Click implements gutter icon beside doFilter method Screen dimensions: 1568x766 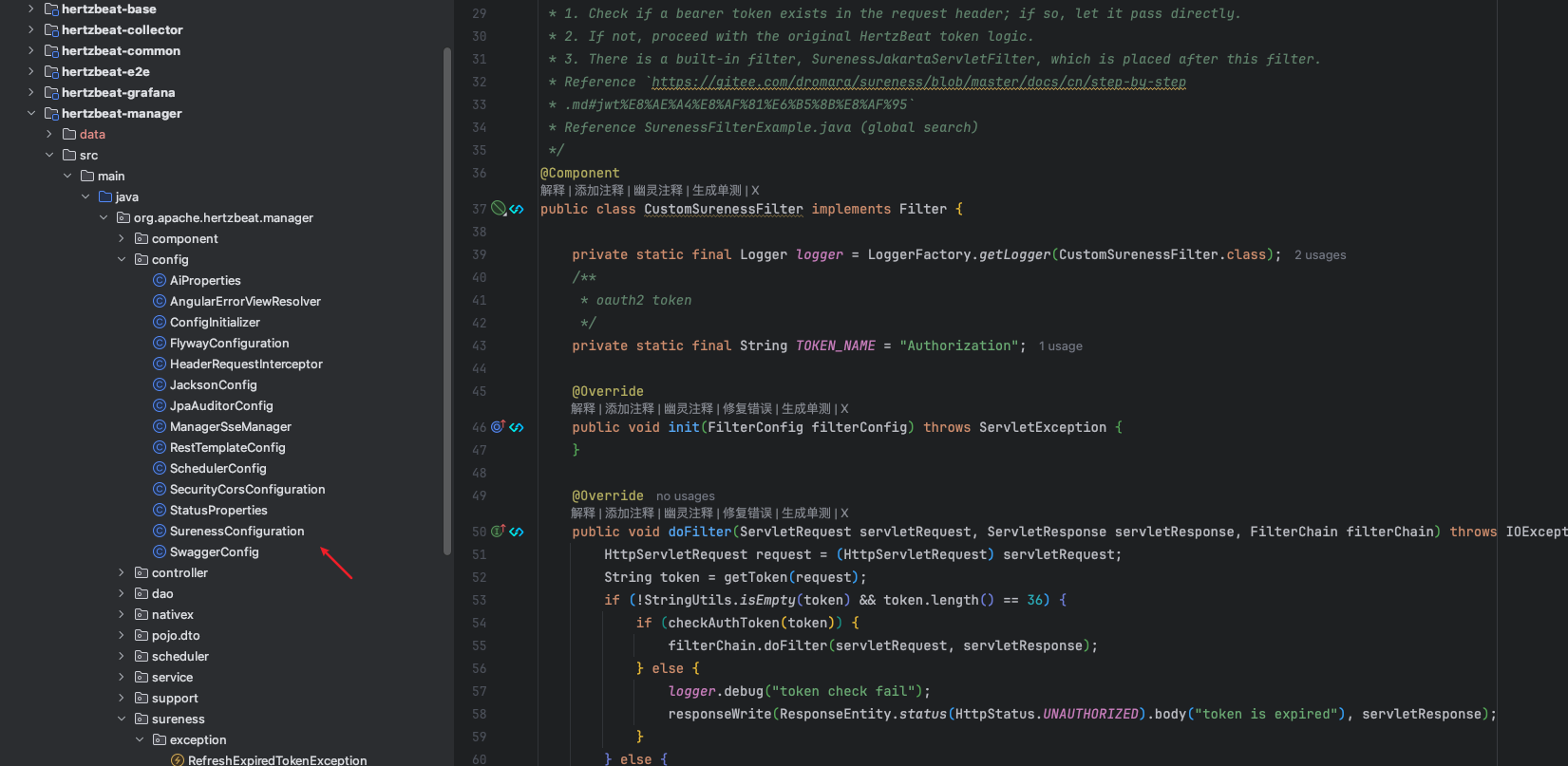pos(498,532)
